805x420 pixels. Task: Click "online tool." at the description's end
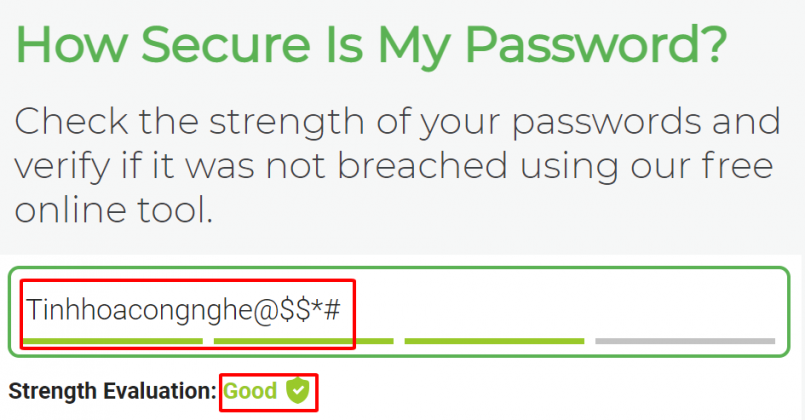pos(114,212)
